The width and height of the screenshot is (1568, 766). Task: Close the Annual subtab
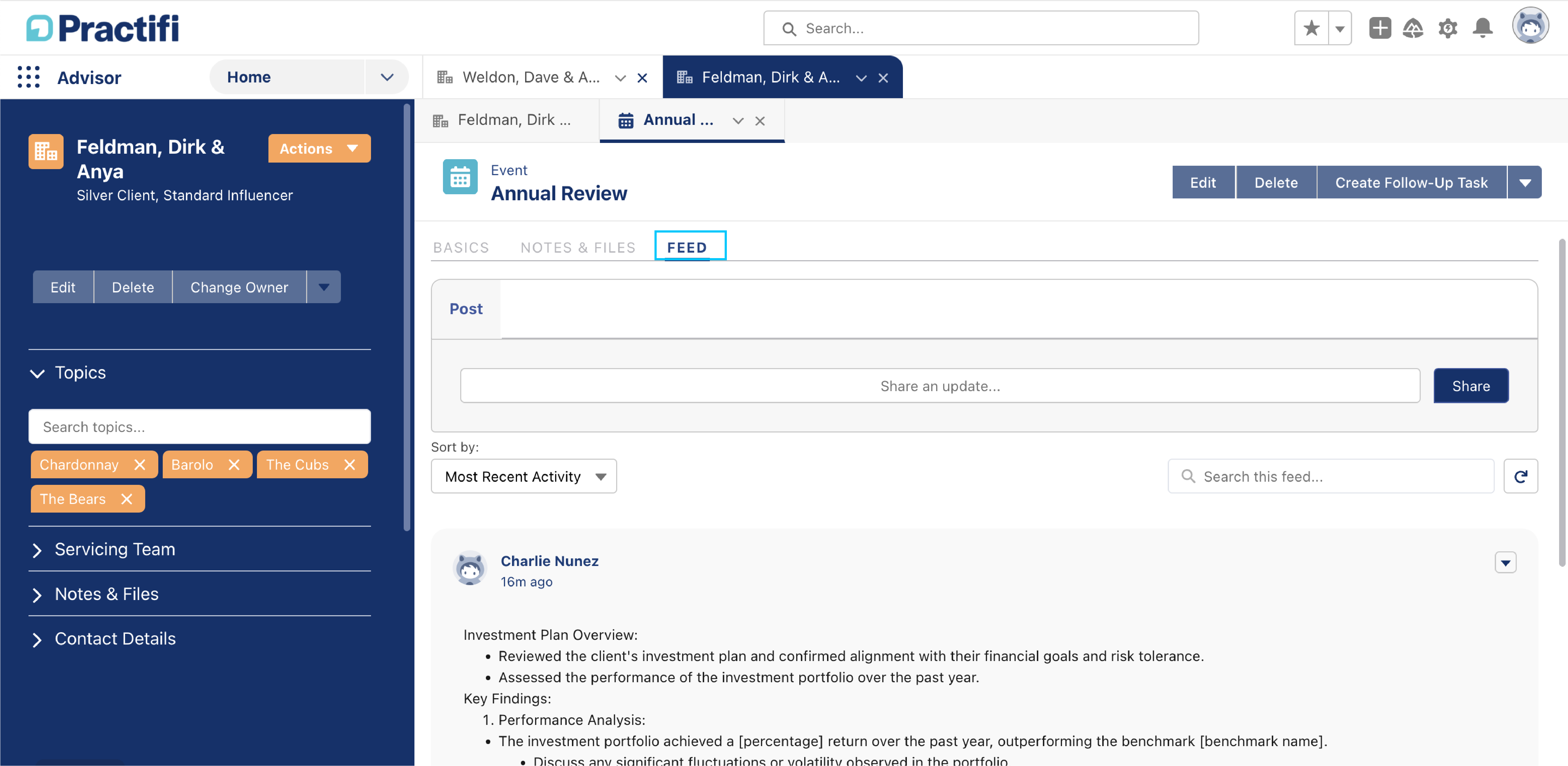(x=760, y=121)
